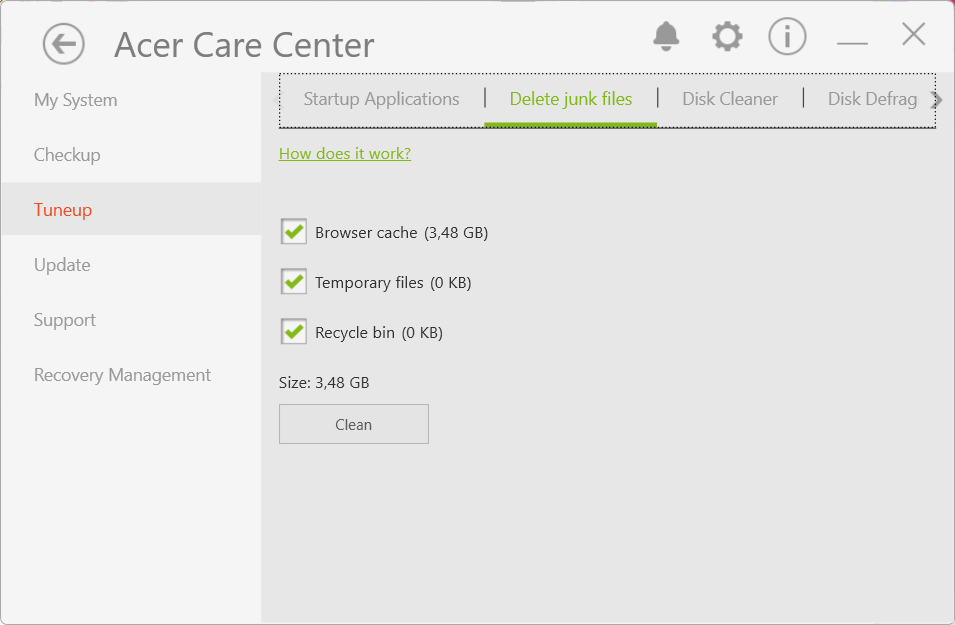Open notifications bell icon

click(x=666, y=37)
